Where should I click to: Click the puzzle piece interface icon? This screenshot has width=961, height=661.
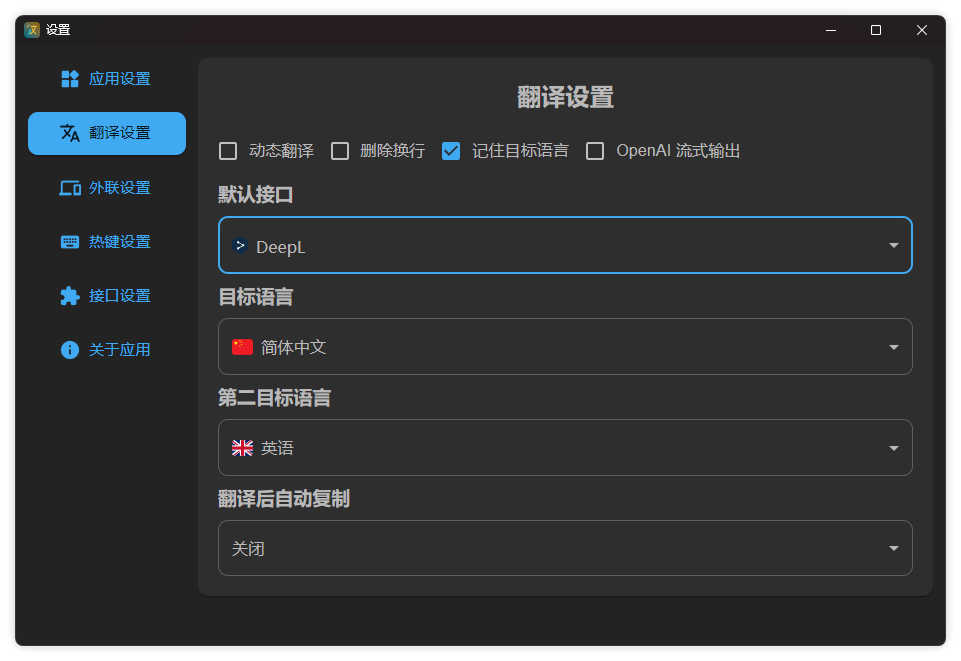[x=70, y=296]
